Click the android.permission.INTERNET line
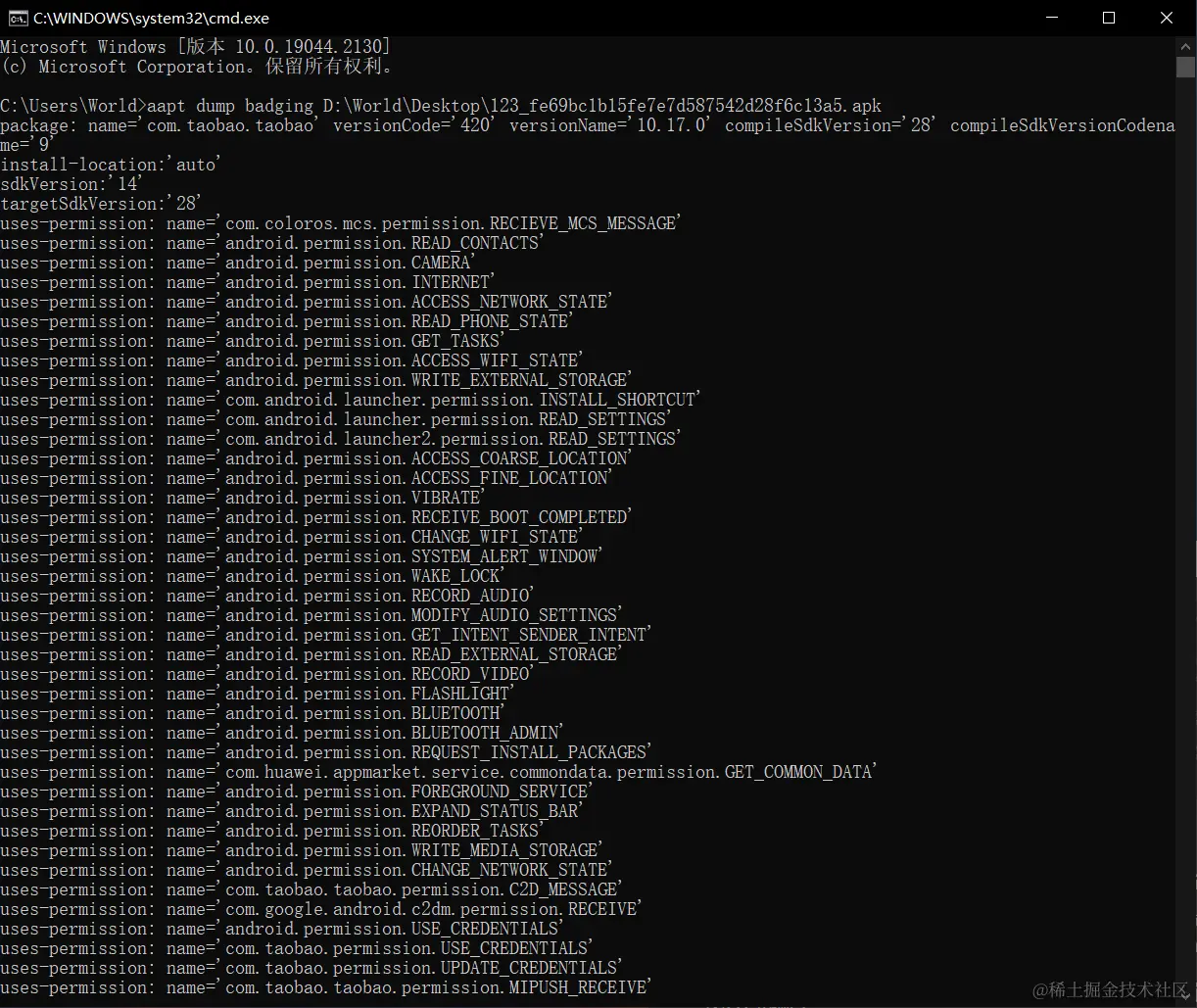Screen dimensions: 1197x1008 point(248,282)
